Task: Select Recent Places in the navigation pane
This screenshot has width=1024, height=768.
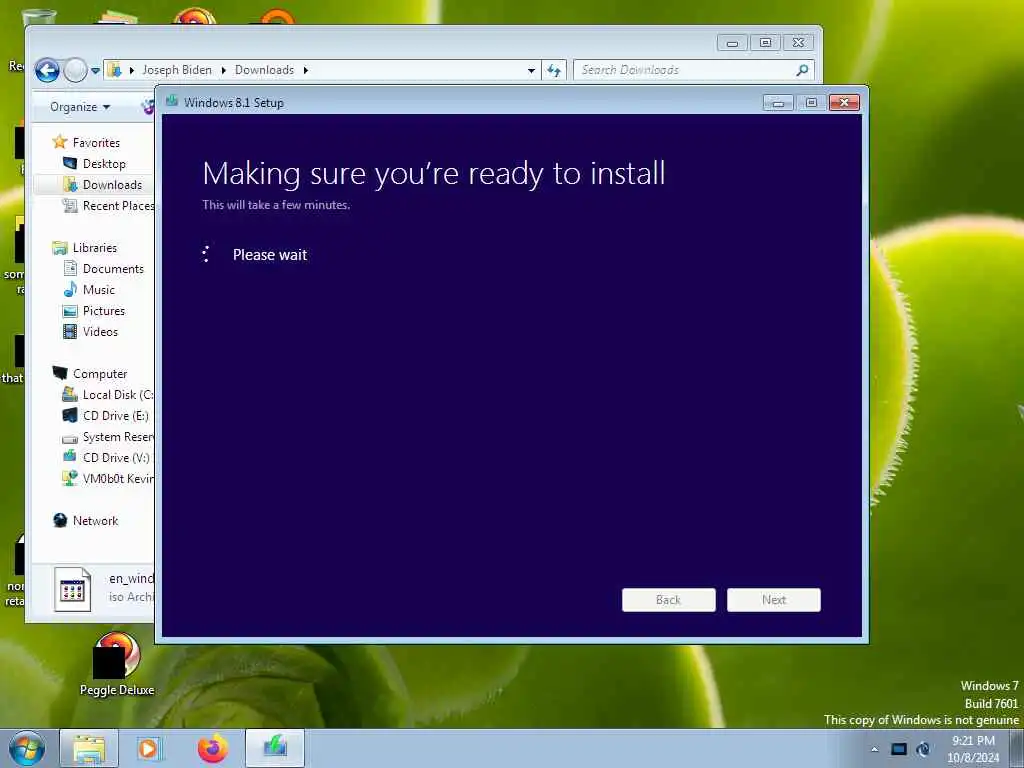Action: click(x=118, y=205)
